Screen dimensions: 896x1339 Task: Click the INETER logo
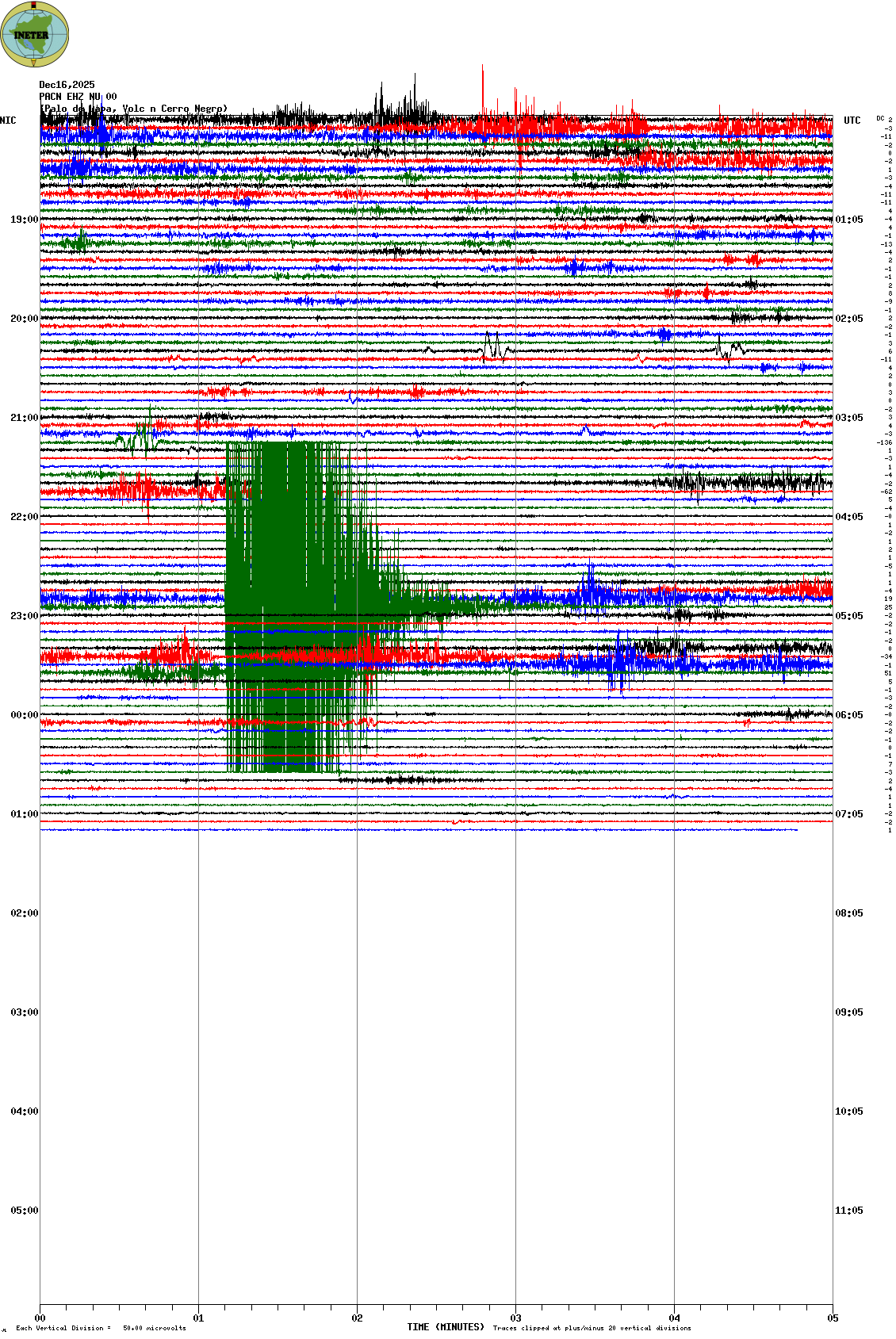35,34
